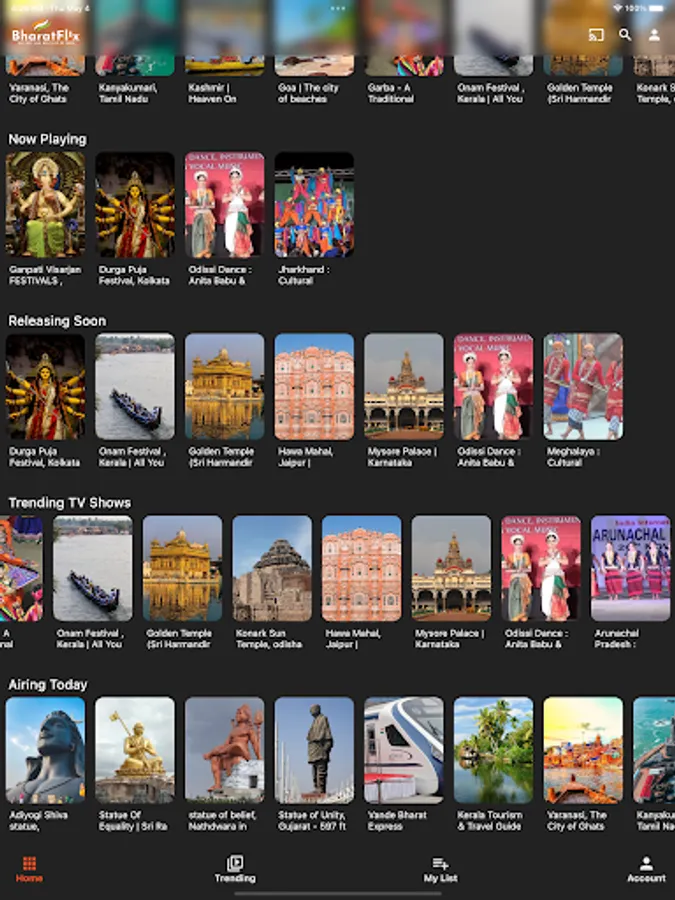Screen dimensions: 675x900
Task: Open Vande Bharat Express thumbnail
Action: (404, 750)
